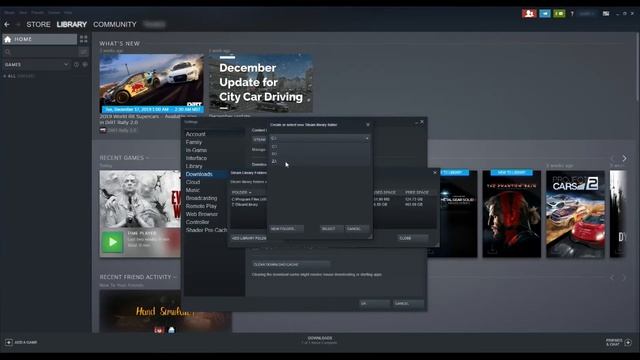
Task: Open the LIBRARY tab
Action: pyautogui.click(x=72, y=24)
